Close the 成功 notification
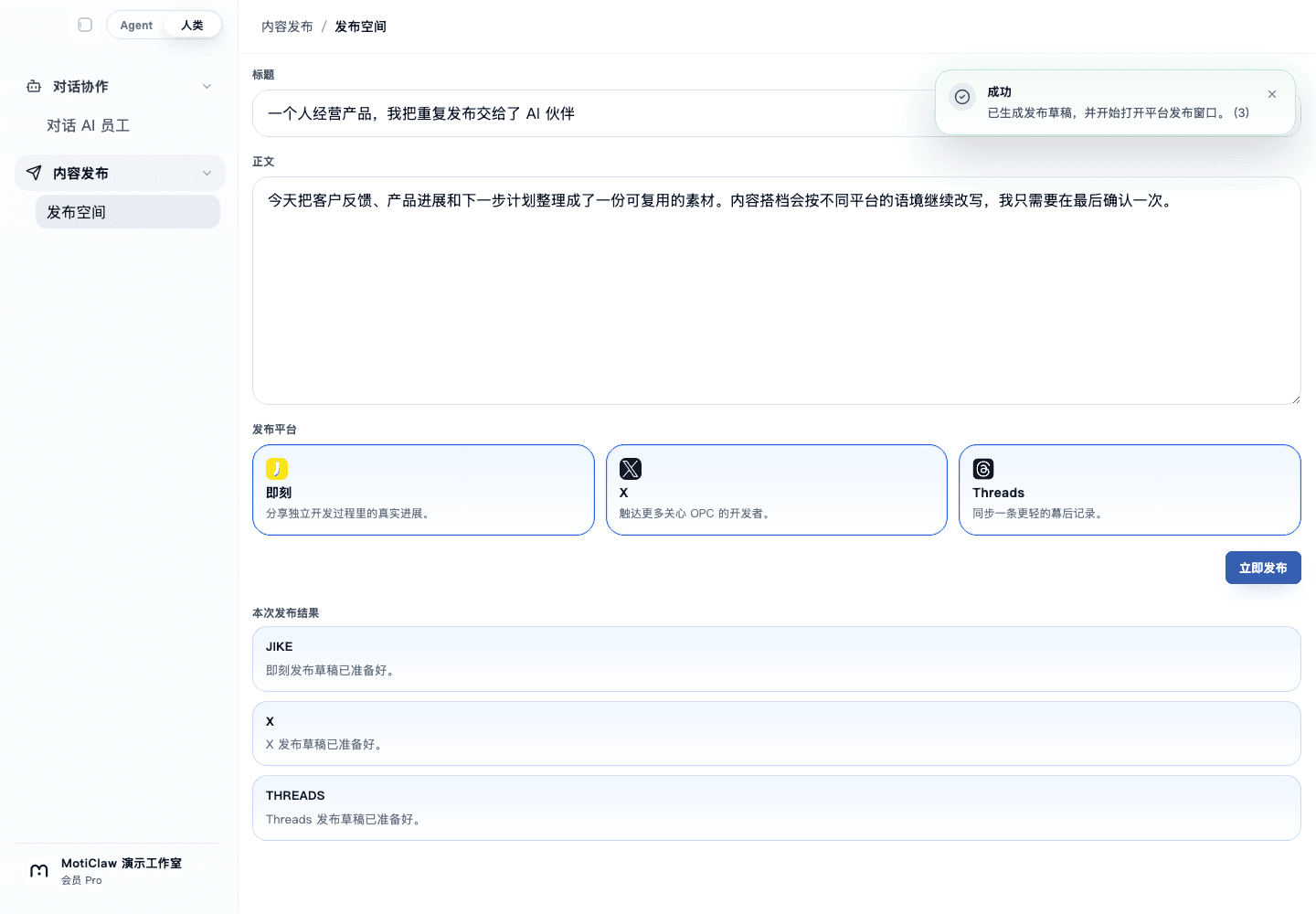Viewport: 1316px width, 914px height. (x=1272, y=94)
